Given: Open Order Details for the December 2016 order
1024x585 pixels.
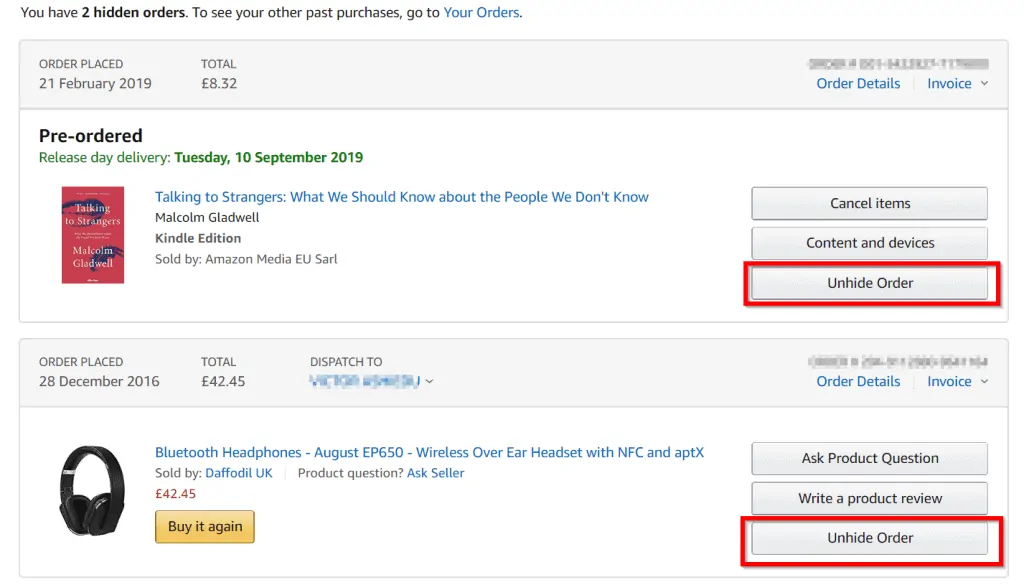Looking at the screenshot, I should coord(858,381).
